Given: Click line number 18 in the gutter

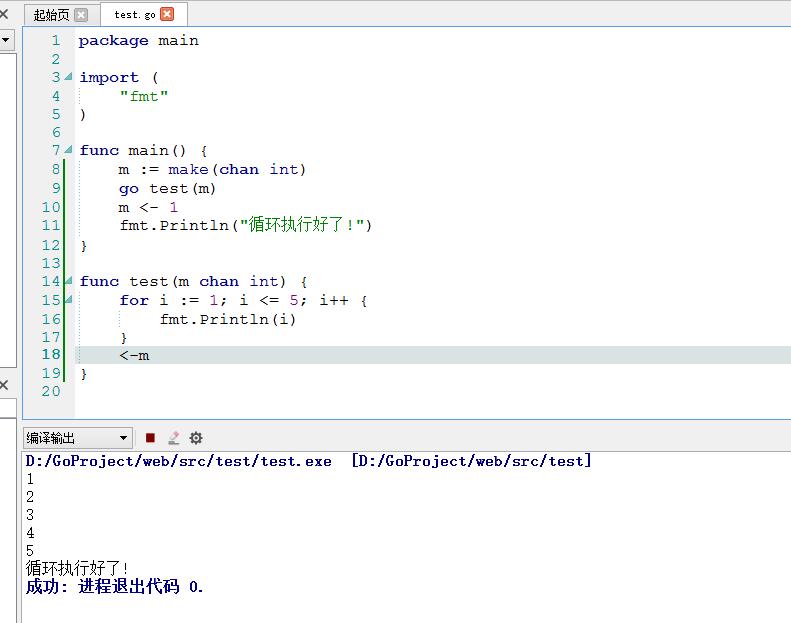Looking at the screenshot, I should 51,355.
